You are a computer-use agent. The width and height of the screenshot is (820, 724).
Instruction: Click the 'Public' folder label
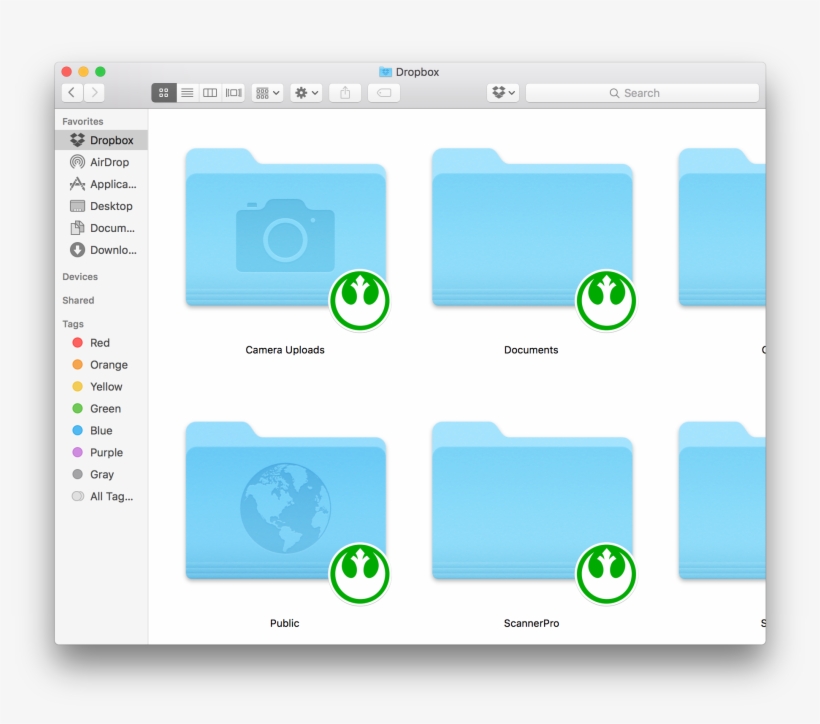point(284,623)
